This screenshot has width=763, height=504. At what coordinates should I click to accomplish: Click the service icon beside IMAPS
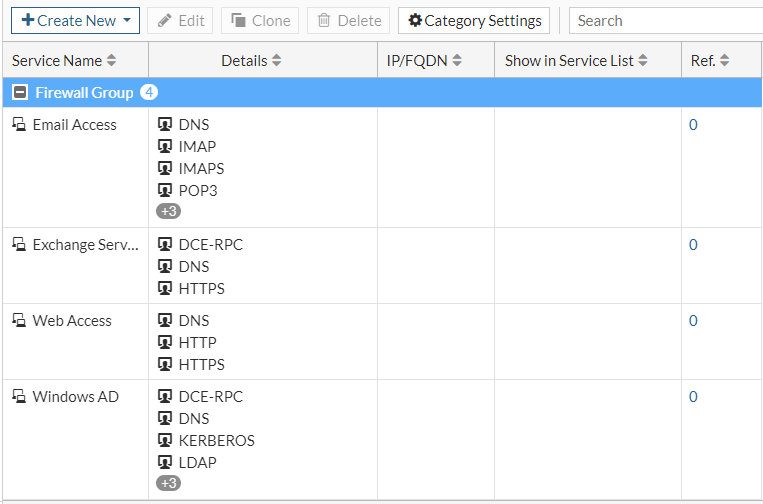click(166, 169)
